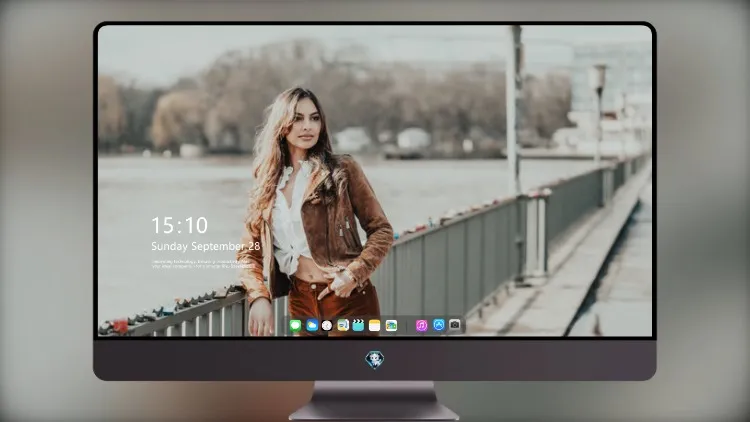Open the photo gallery dock icon
750x422 pixels.
[x=391, y=326]
